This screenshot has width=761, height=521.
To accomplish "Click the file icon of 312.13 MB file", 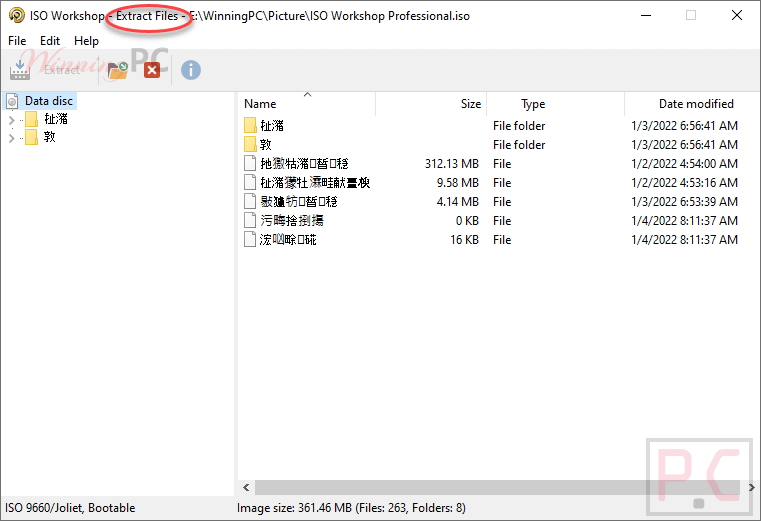I will click(x=250, y=163).
